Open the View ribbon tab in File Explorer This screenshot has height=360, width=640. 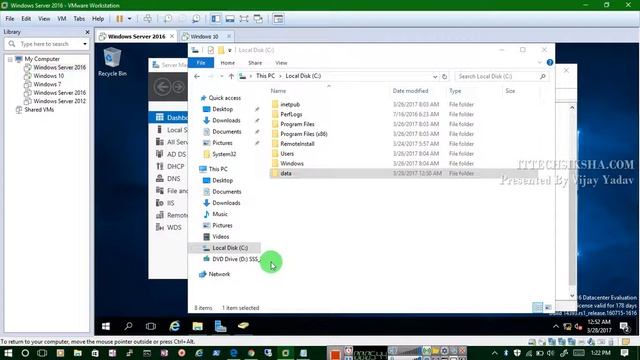pos(281,63)
